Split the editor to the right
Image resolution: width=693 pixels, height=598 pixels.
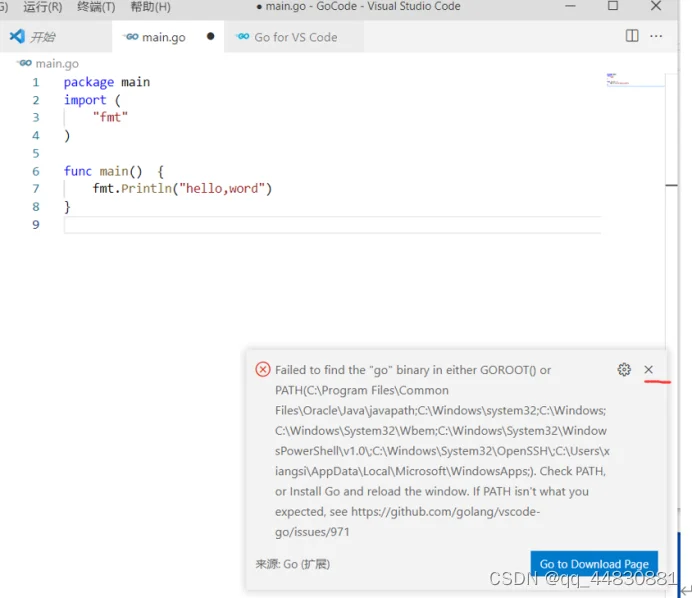[x=632, y=36]
